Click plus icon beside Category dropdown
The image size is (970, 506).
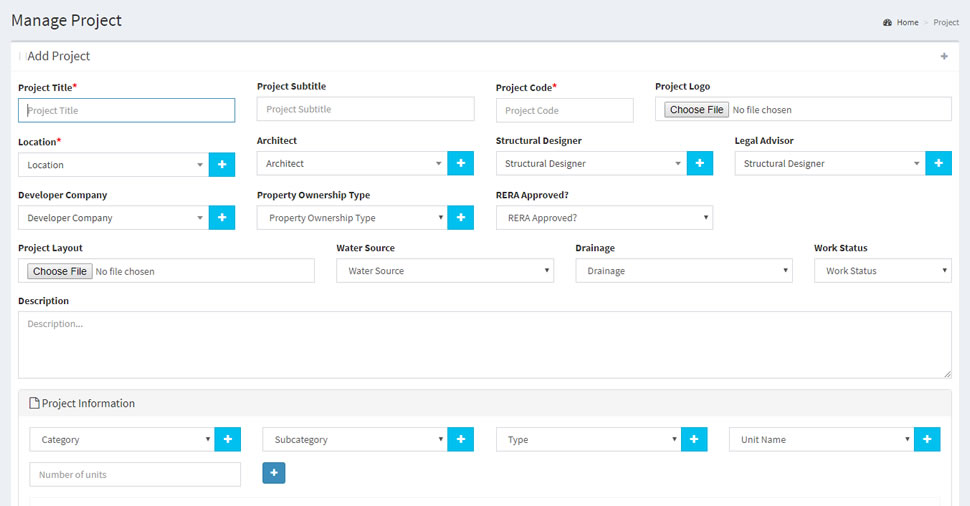click(228, 439)
